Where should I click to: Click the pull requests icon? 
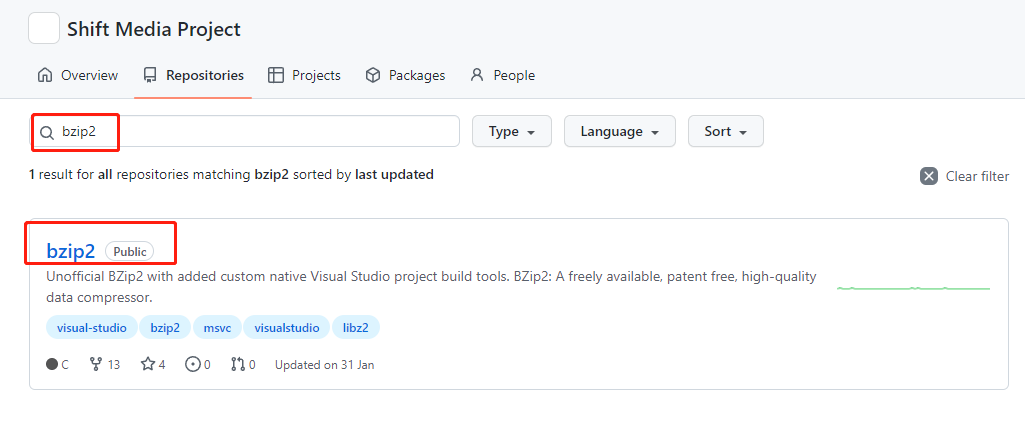238,365
